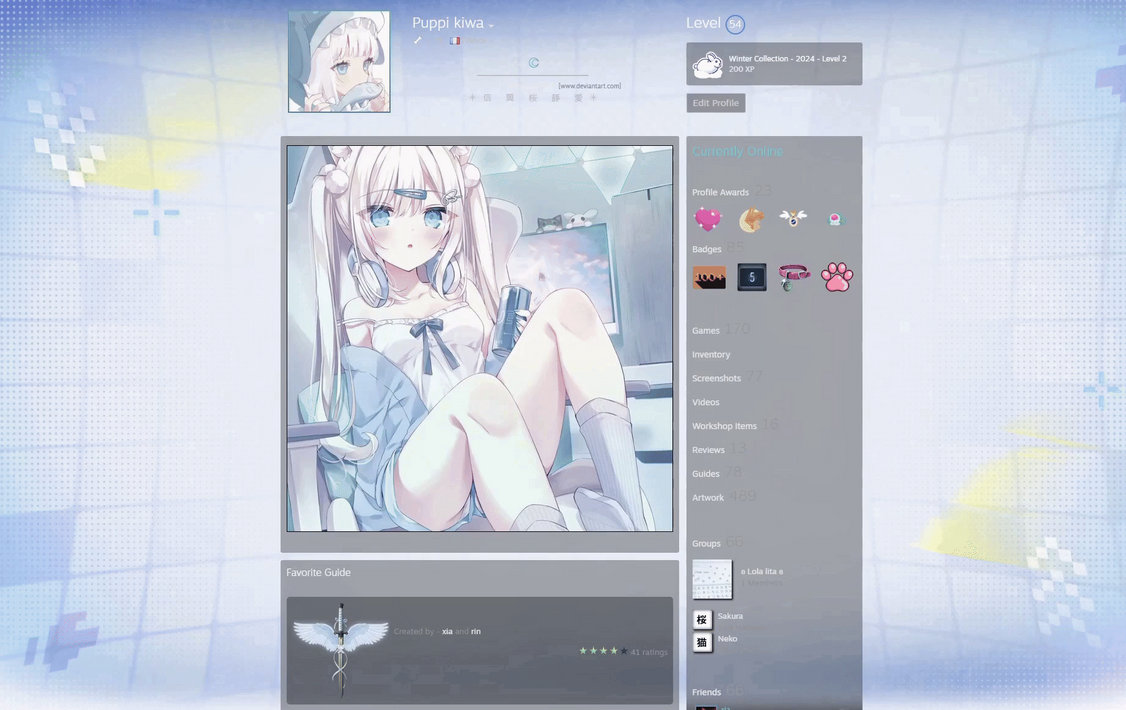Open the pink paw print badge
This screenshot has height=710, width=1126.
[836, 277]
